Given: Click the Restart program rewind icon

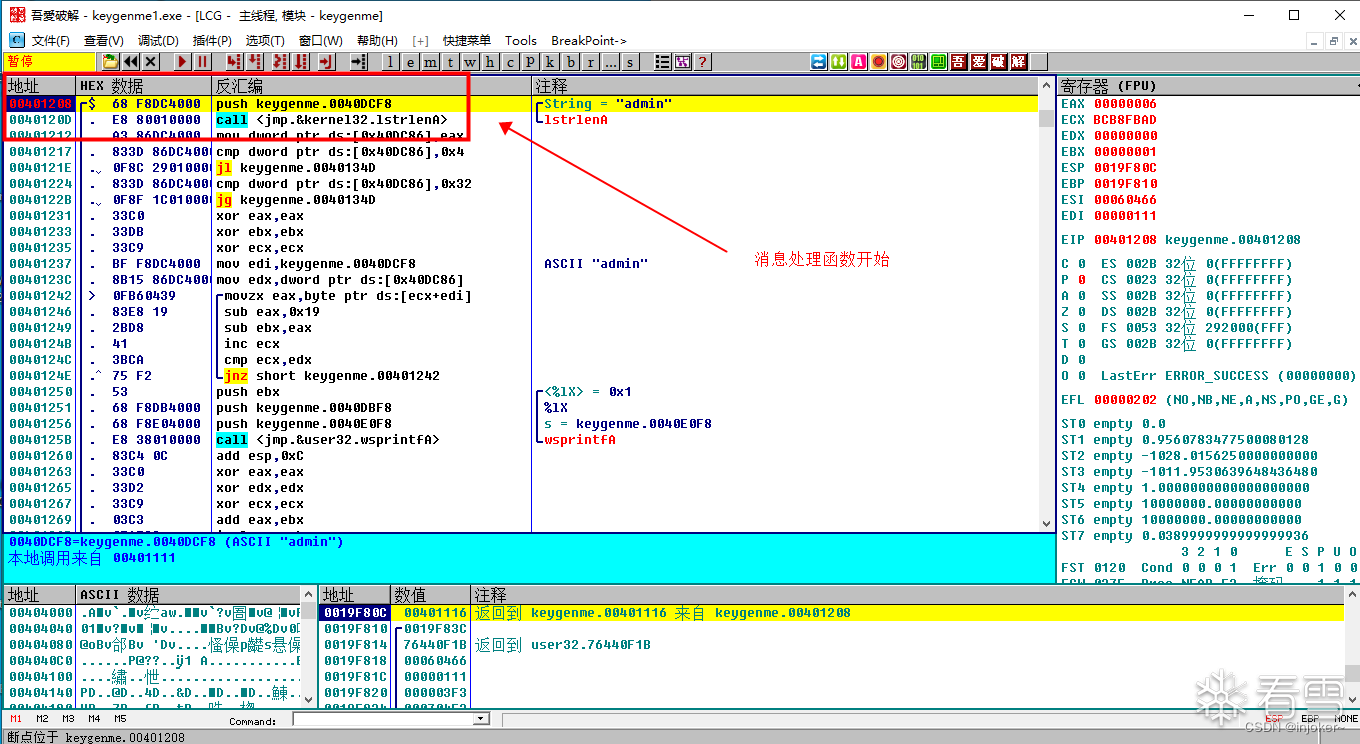Looking at the screenshot, I should click(131, 62).
